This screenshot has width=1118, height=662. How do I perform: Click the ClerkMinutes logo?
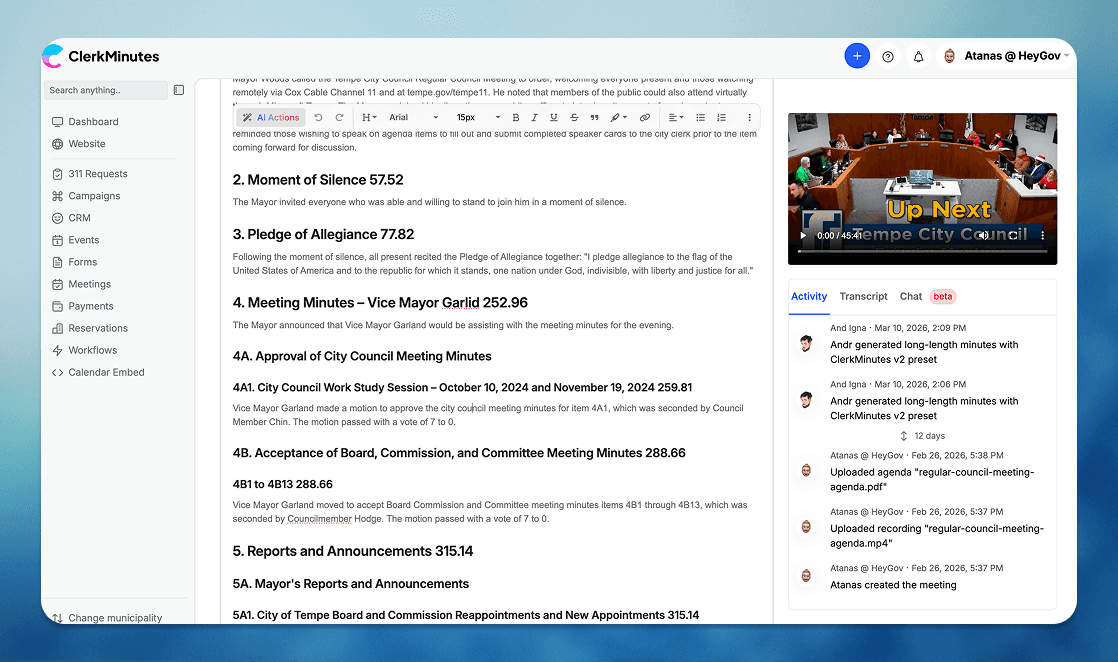point(101,56)
